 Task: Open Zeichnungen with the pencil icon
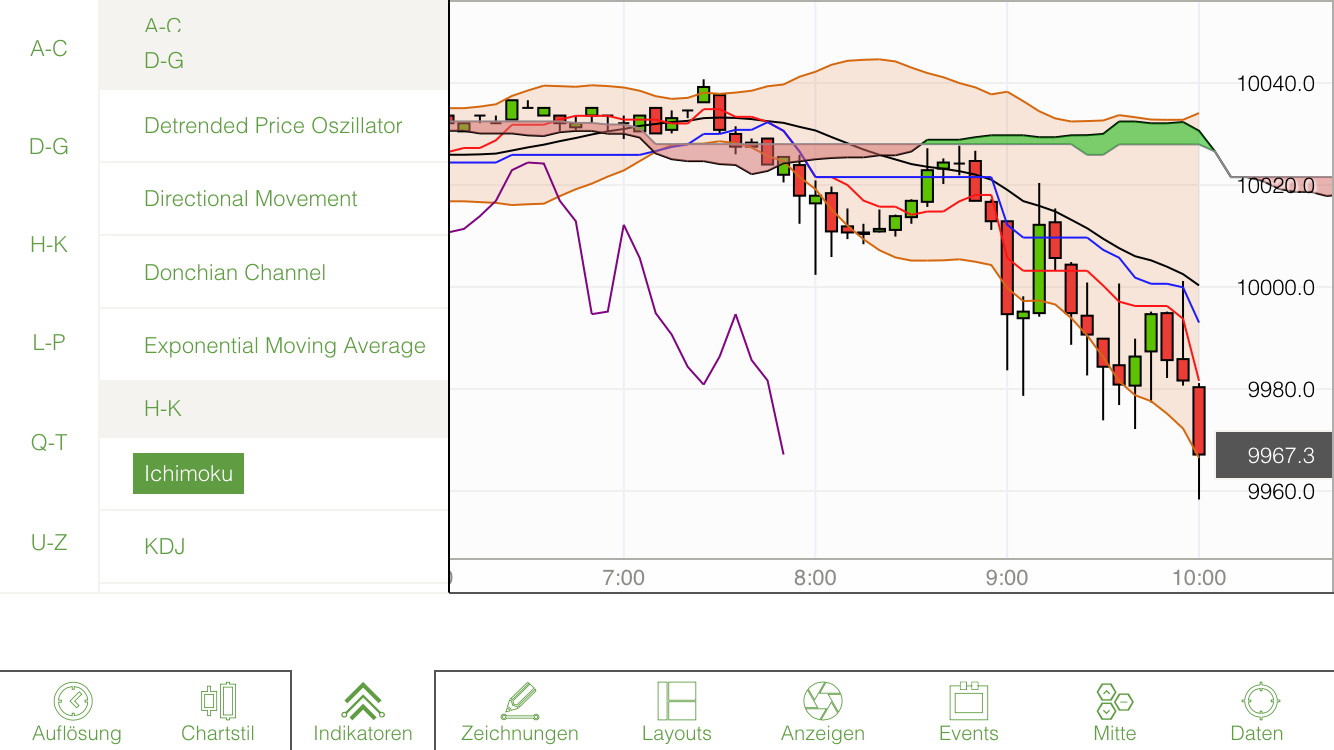(520, 700)
